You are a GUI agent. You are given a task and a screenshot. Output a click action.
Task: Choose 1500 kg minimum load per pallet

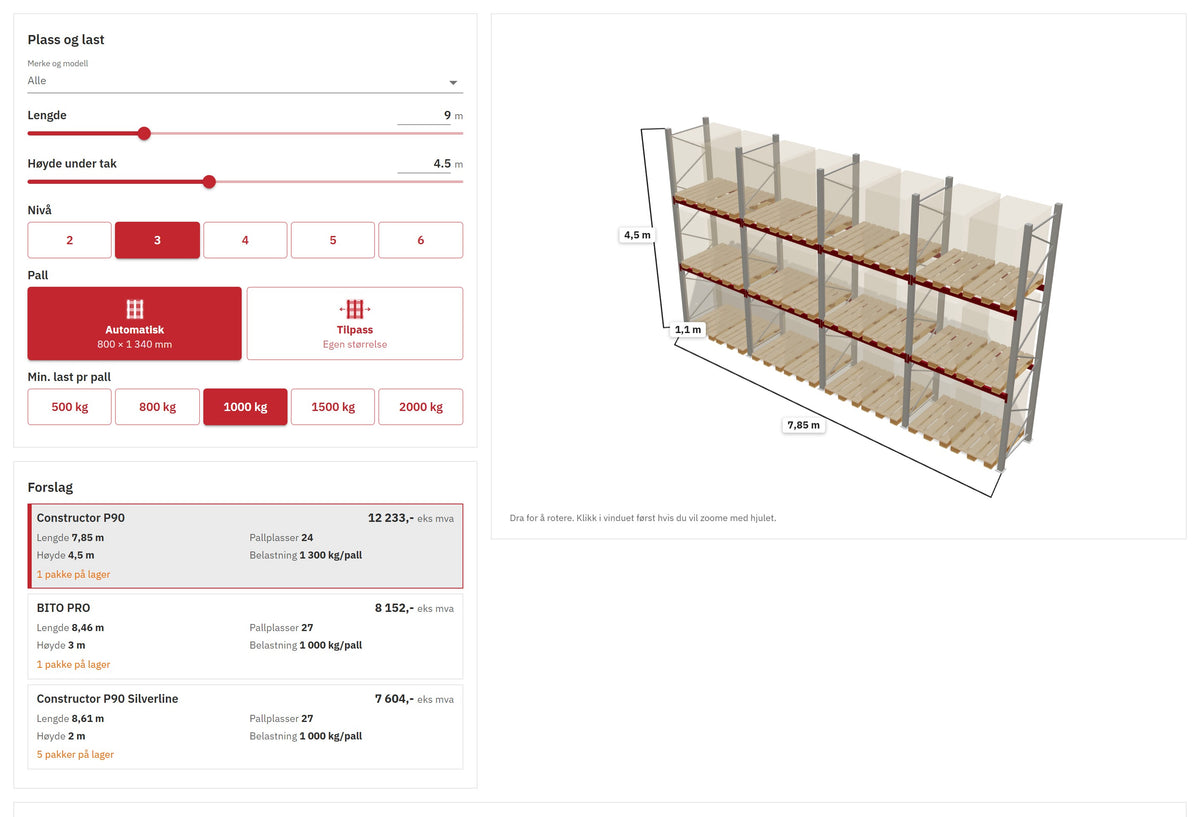333,407
